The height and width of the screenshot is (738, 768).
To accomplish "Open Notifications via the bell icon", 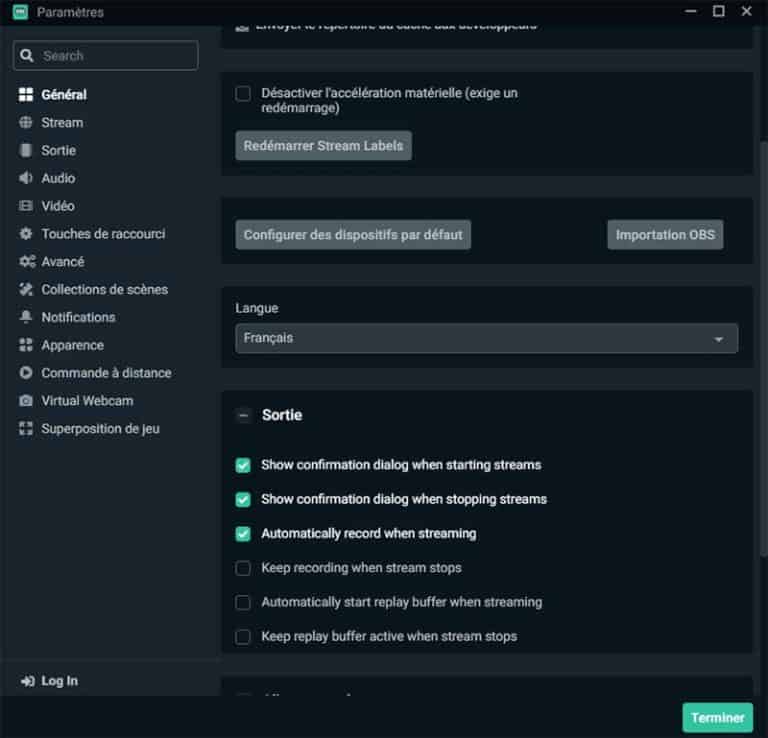I will [26, 317].
